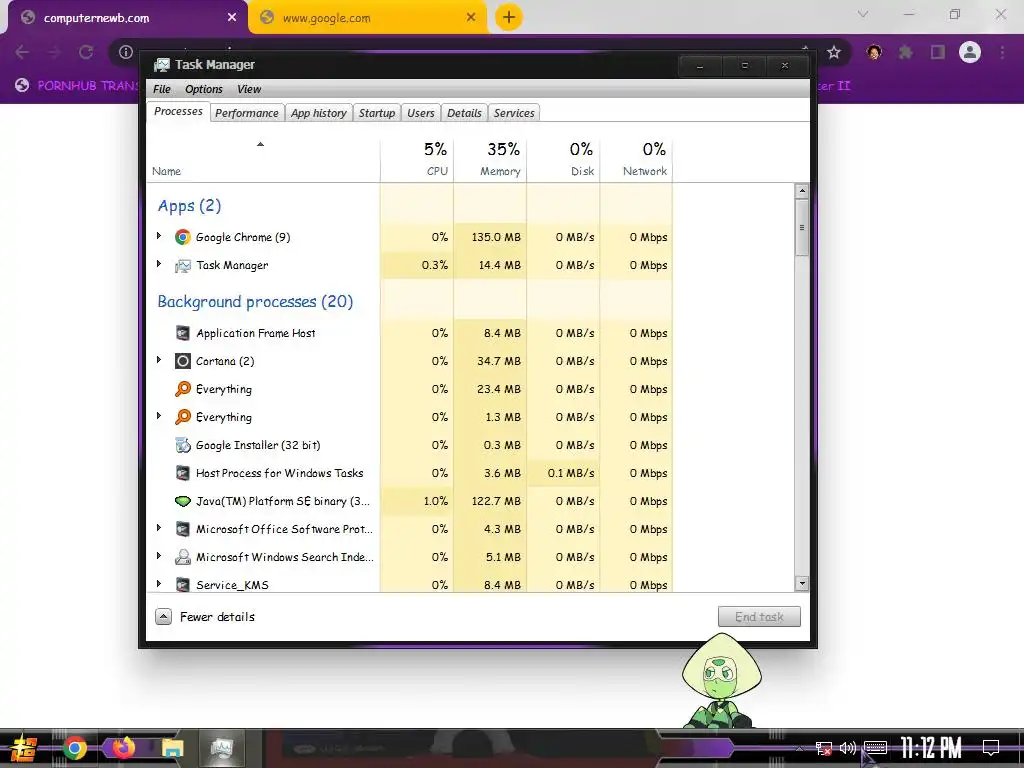Open Firefox from the taskbar
The width and height of the screenshot is (1024, 768).
tap(123, 748)
